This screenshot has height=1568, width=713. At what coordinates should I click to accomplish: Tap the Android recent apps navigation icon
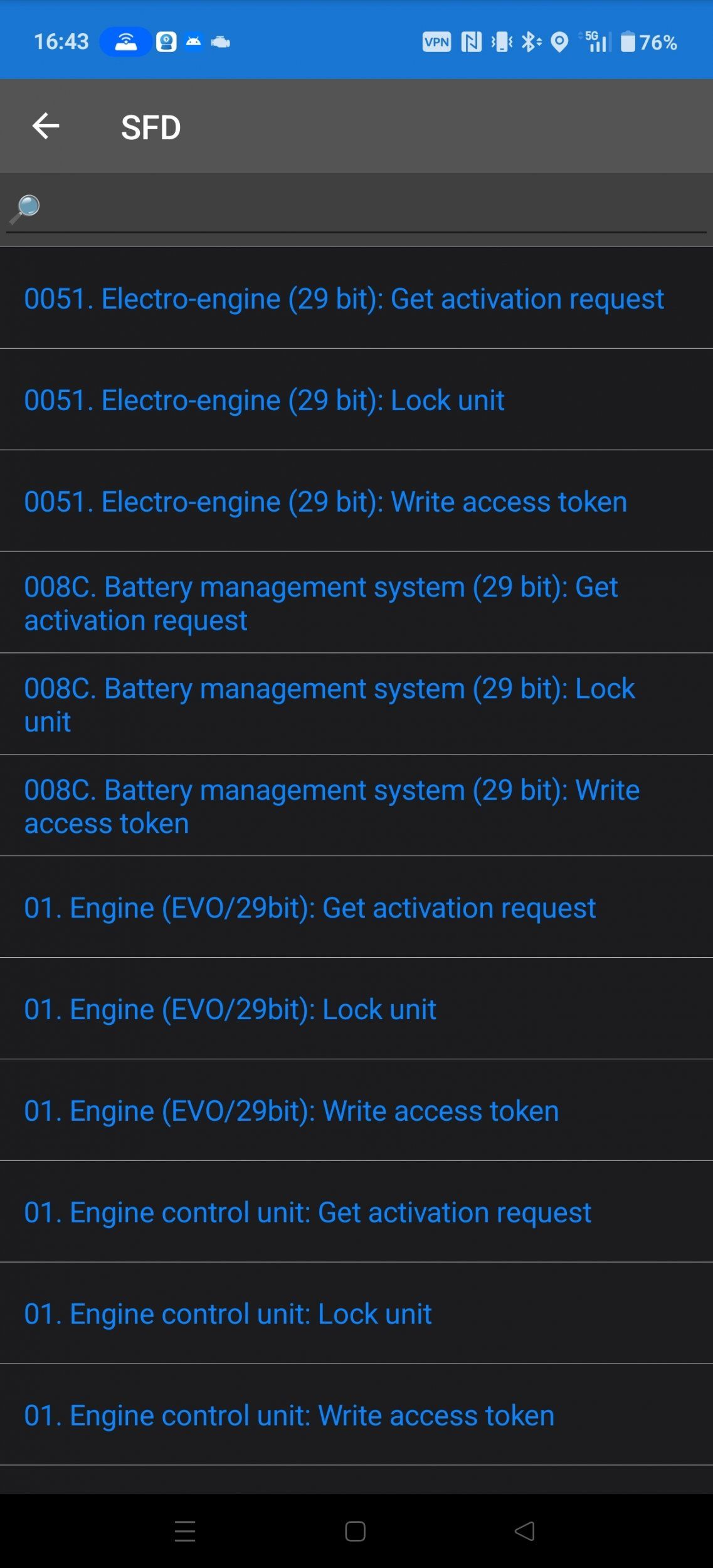coord(185,1531)
